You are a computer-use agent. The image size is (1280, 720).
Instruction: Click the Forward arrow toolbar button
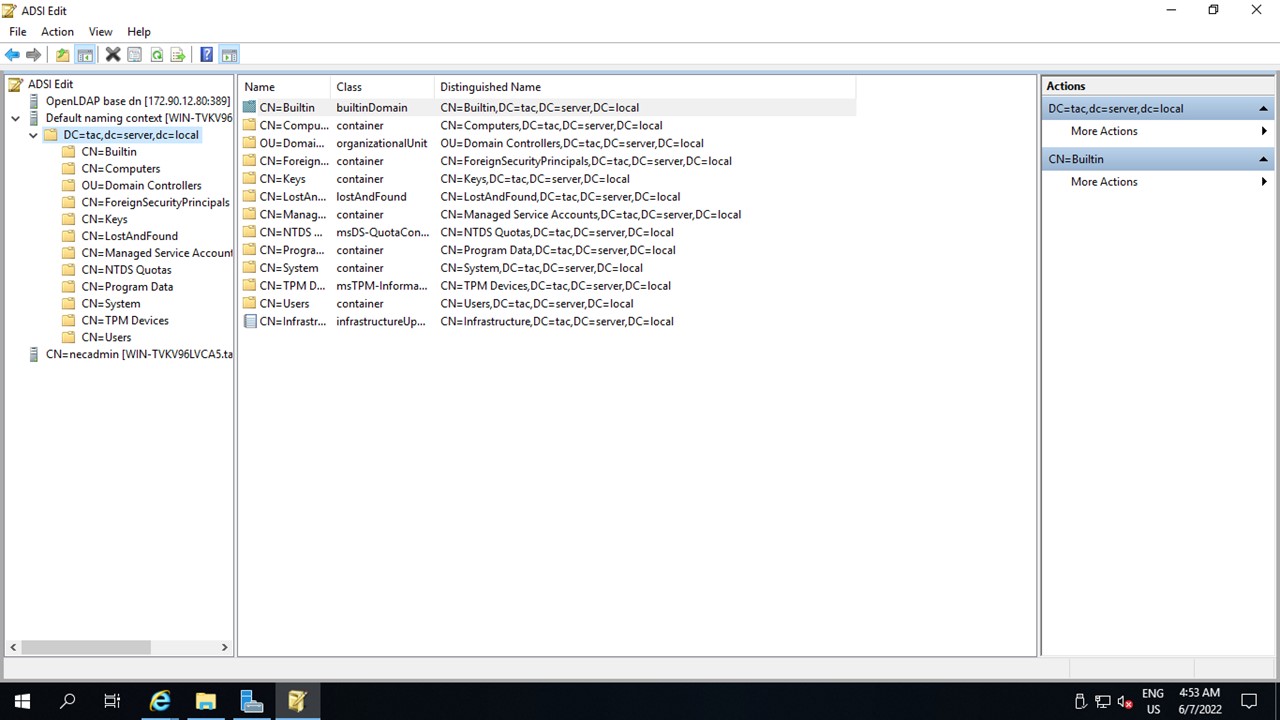click(x=33, y=55)
